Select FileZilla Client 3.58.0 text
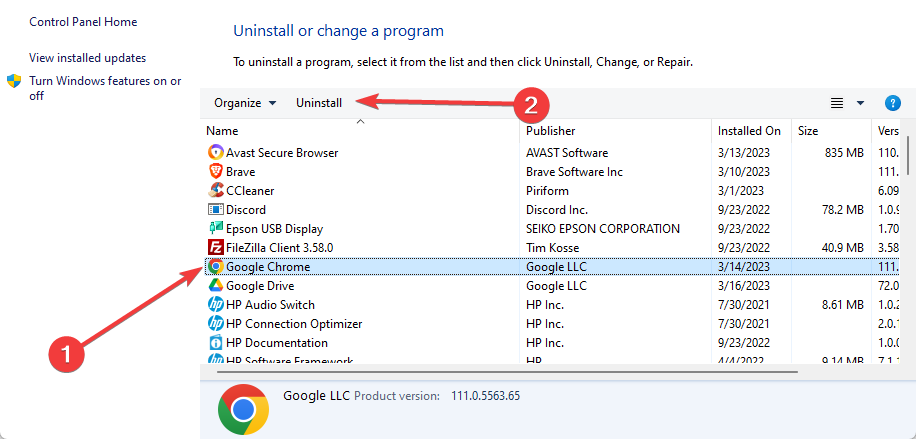Viewport: 916px width, 439px height. [280, 247]
